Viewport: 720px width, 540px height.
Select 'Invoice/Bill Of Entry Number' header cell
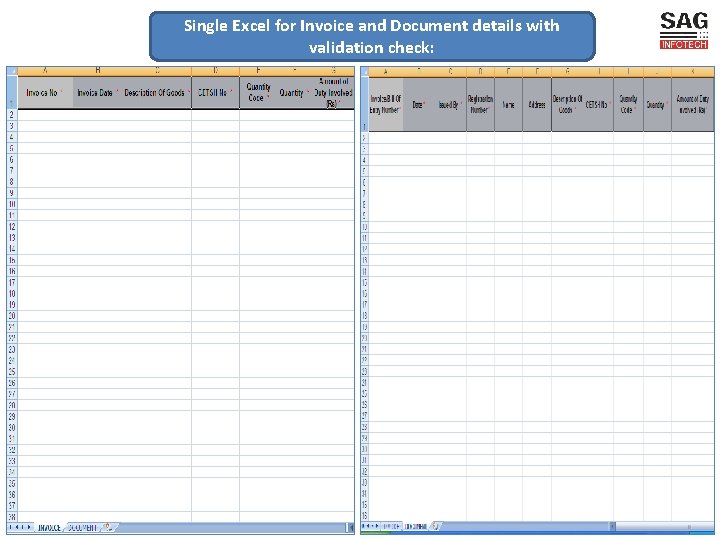click(386, 105)
